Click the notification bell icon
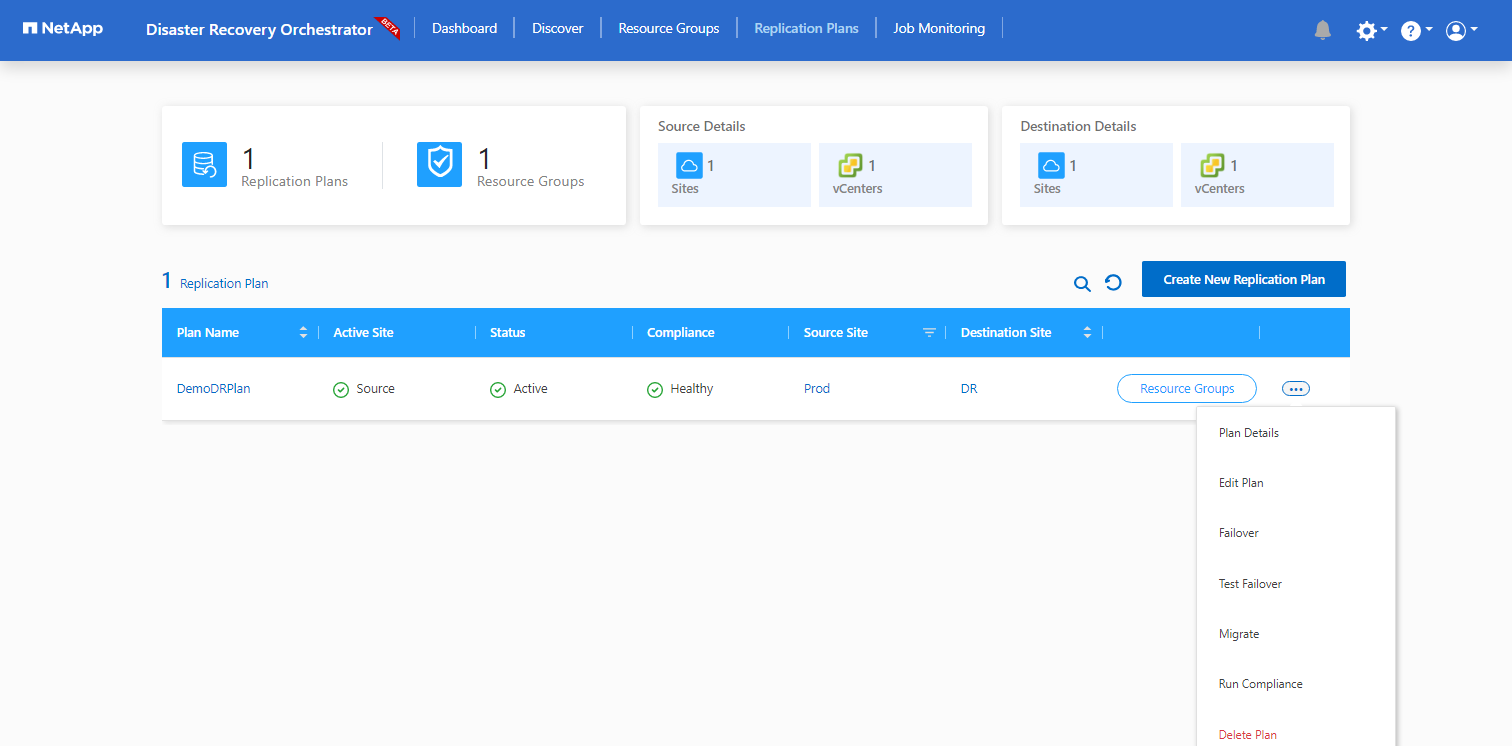1512x746 pixels. [x=1323, y=30]
